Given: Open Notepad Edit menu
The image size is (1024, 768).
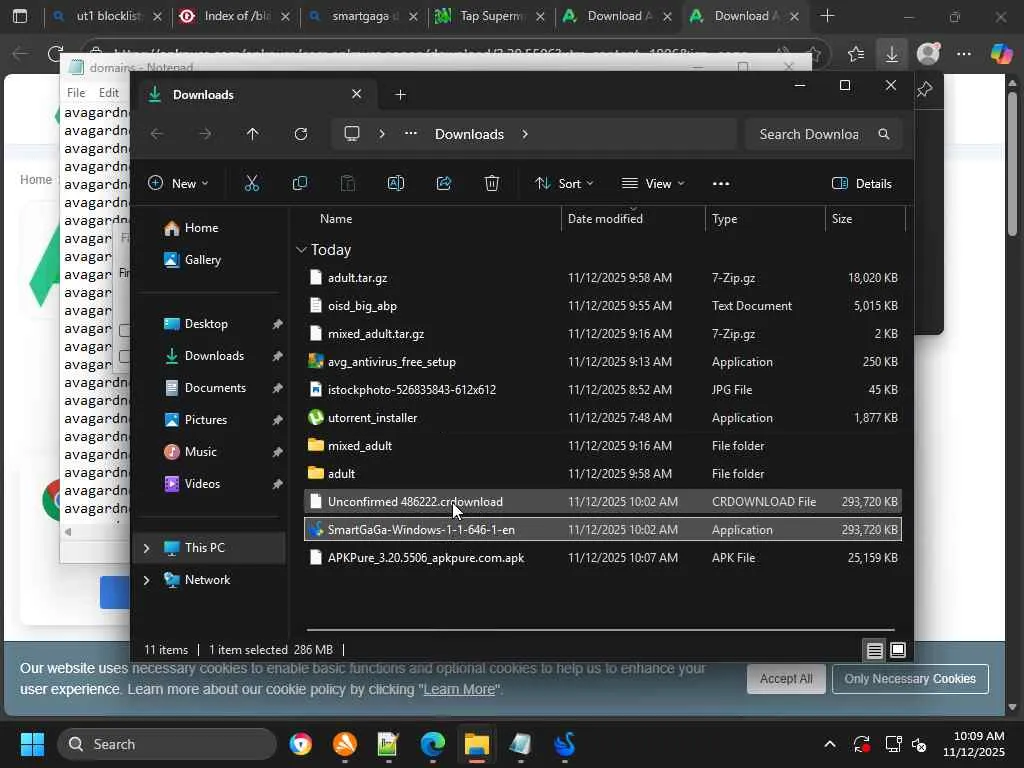Looking at the screenshot, I should [x=108, y=93].
